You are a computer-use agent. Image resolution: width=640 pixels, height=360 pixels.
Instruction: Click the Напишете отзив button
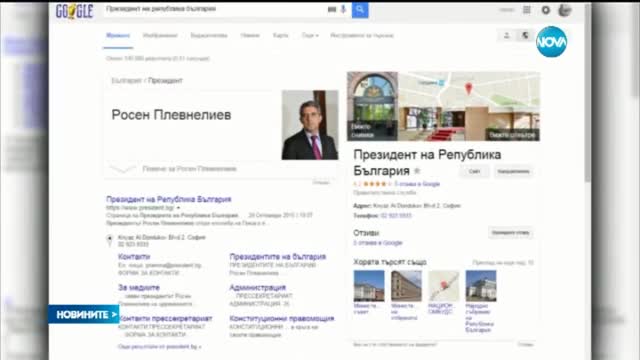tap(511, 233)
